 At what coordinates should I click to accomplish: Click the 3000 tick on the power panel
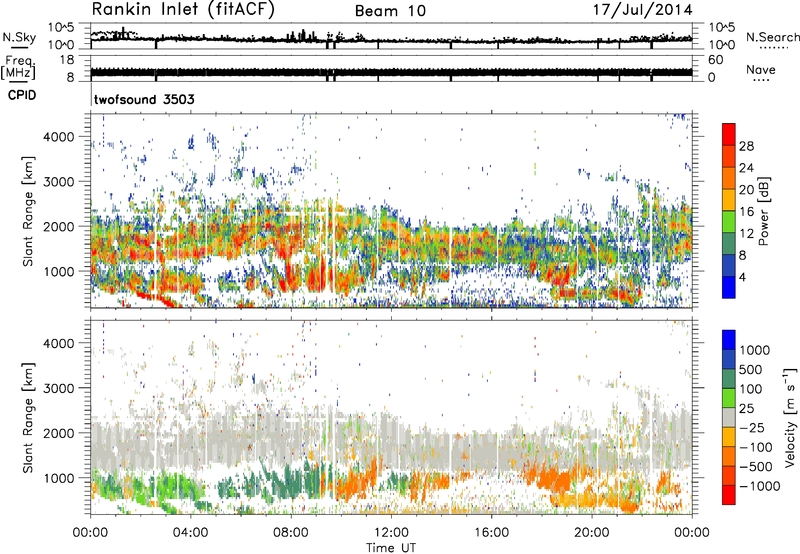point(59,182)
